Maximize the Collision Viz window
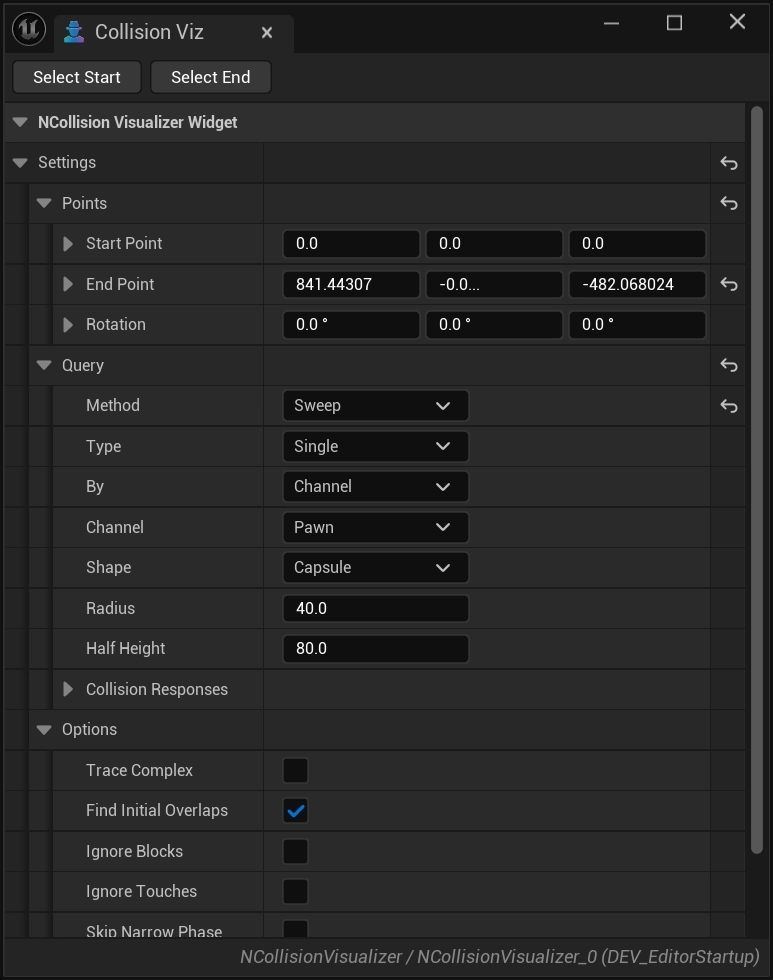Viewport: 773px width, 980px height. point(674,23)
